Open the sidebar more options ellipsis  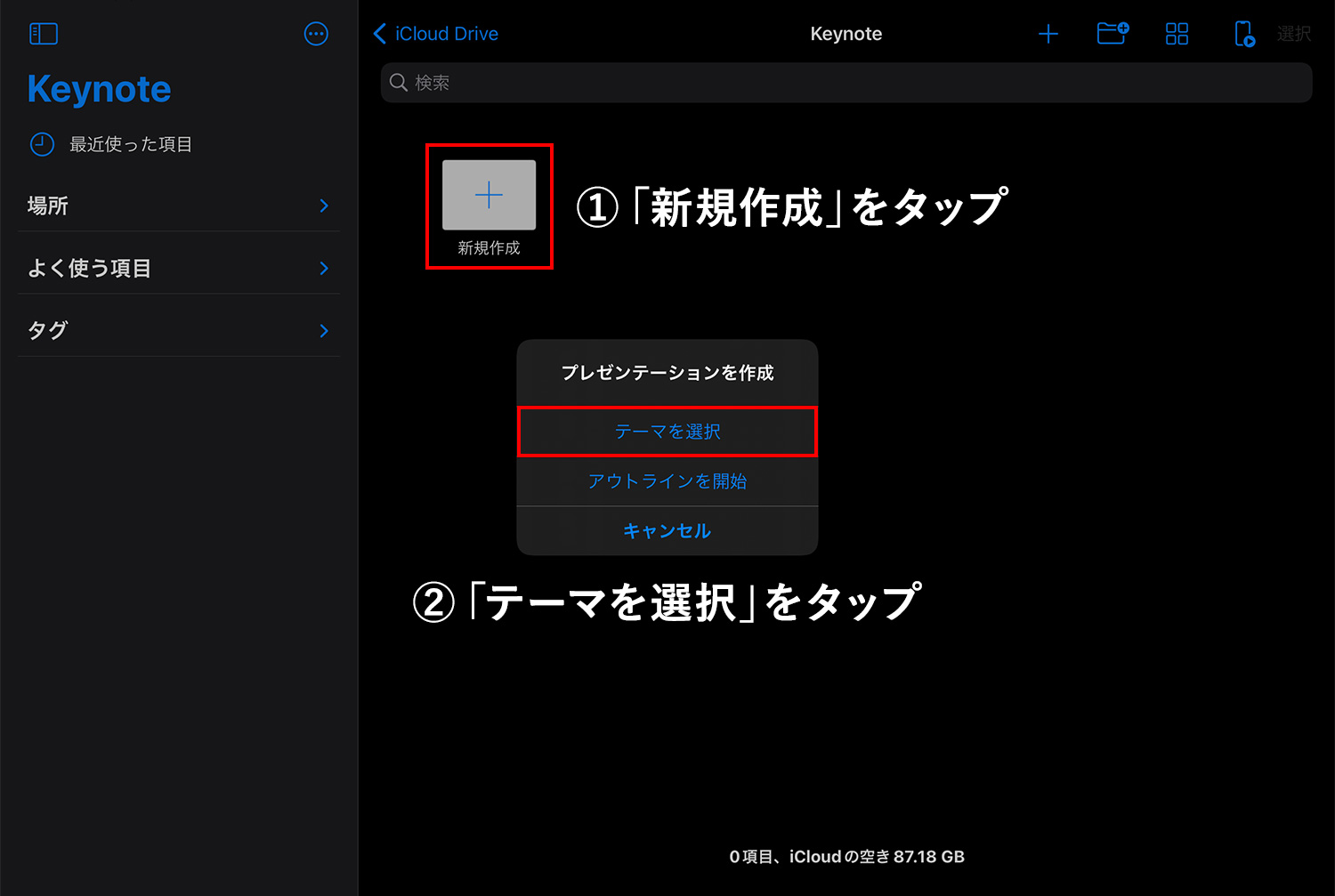click(316, 34)
